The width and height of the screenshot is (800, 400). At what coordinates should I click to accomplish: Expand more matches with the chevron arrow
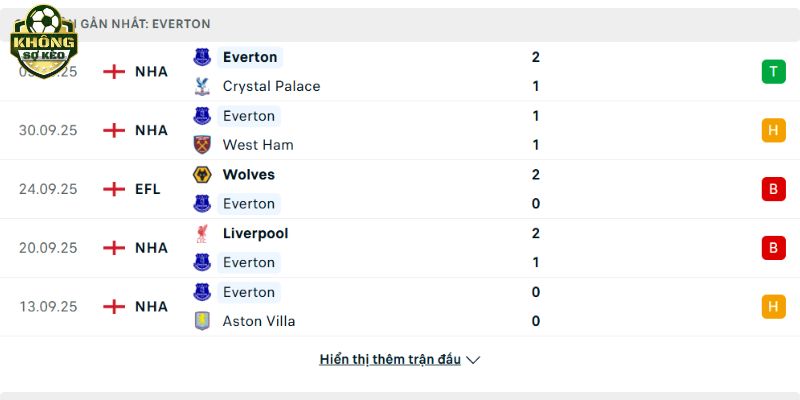[474, 360]
